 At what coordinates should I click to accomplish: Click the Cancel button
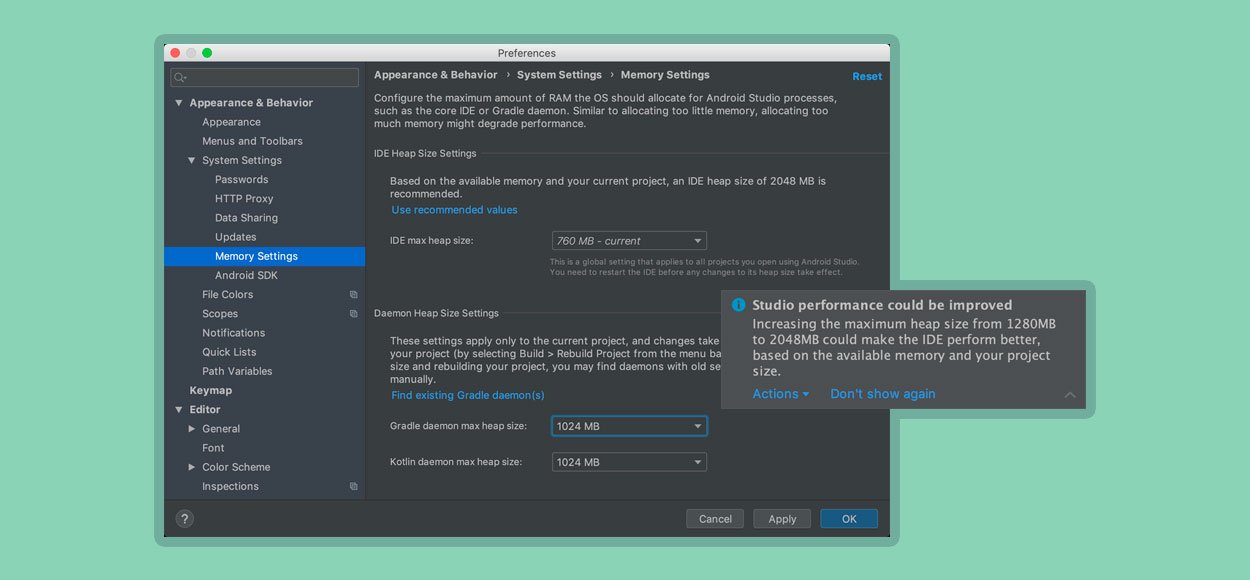[715, 519]
